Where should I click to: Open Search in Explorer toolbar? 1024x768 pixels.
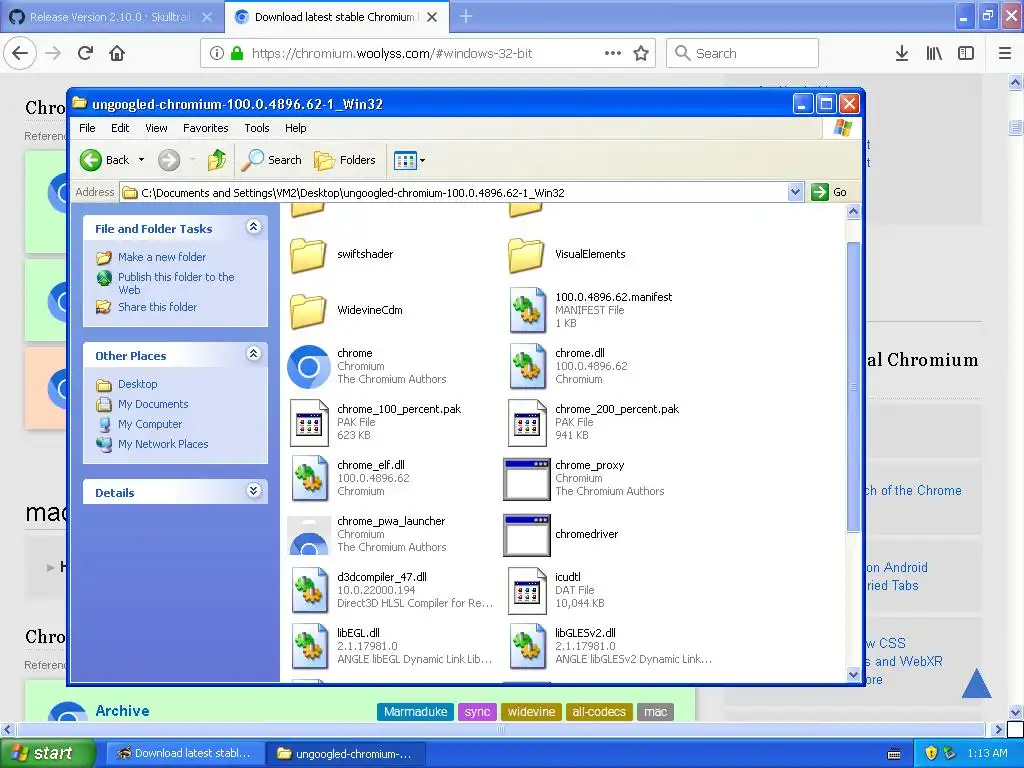coord(272,160)
